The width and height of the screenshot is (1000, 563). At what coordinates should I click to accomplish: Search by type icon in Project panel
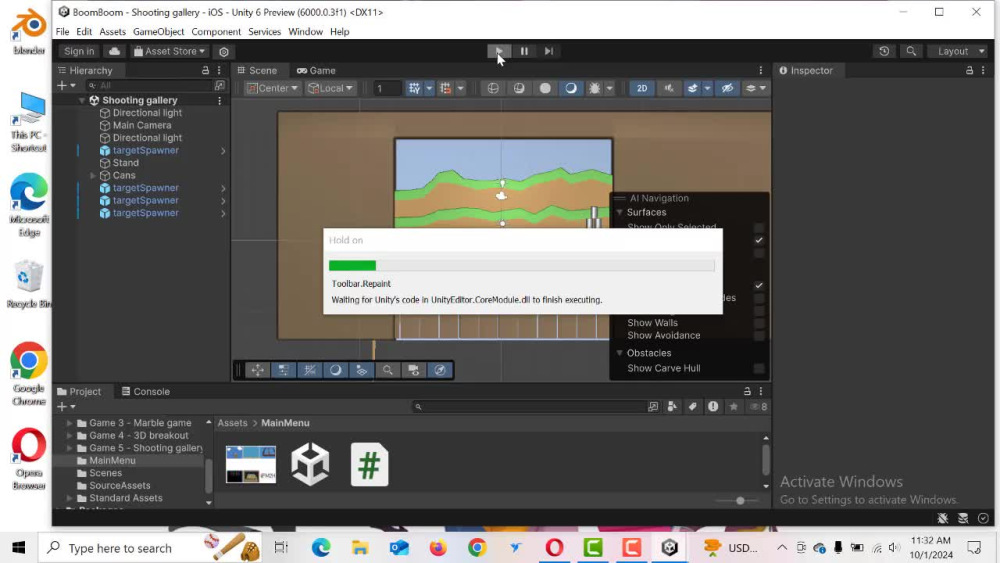672,407
